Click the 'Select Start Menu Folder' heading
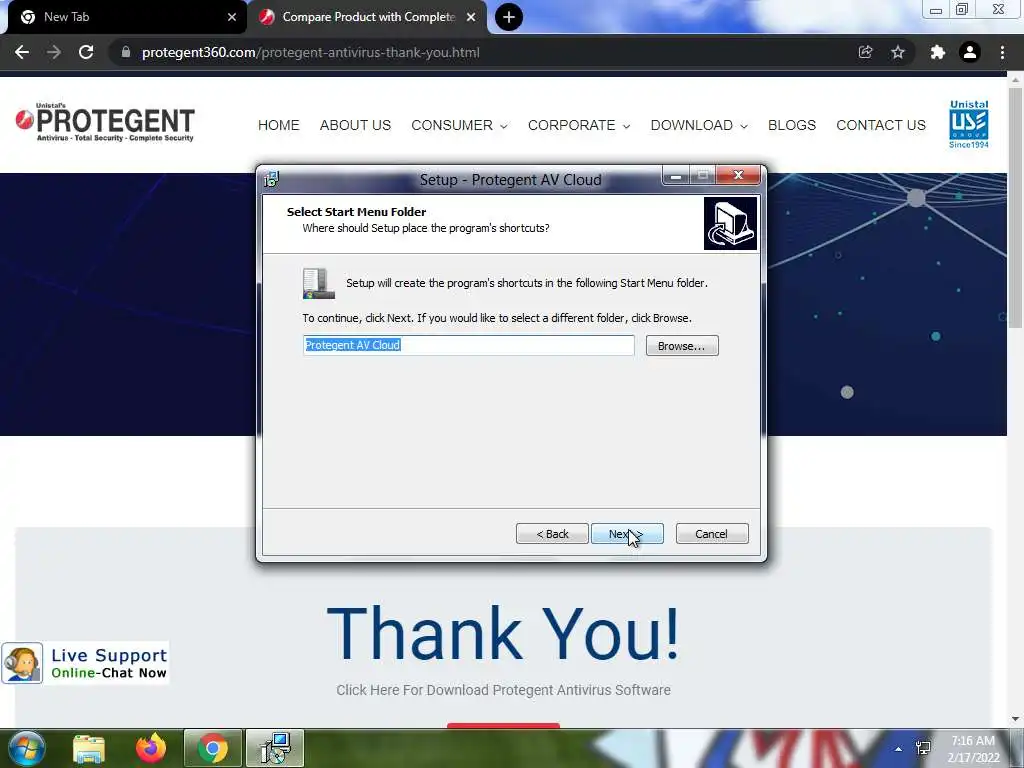The width and height of the screenshot is (1024, 768). point(357,212)
